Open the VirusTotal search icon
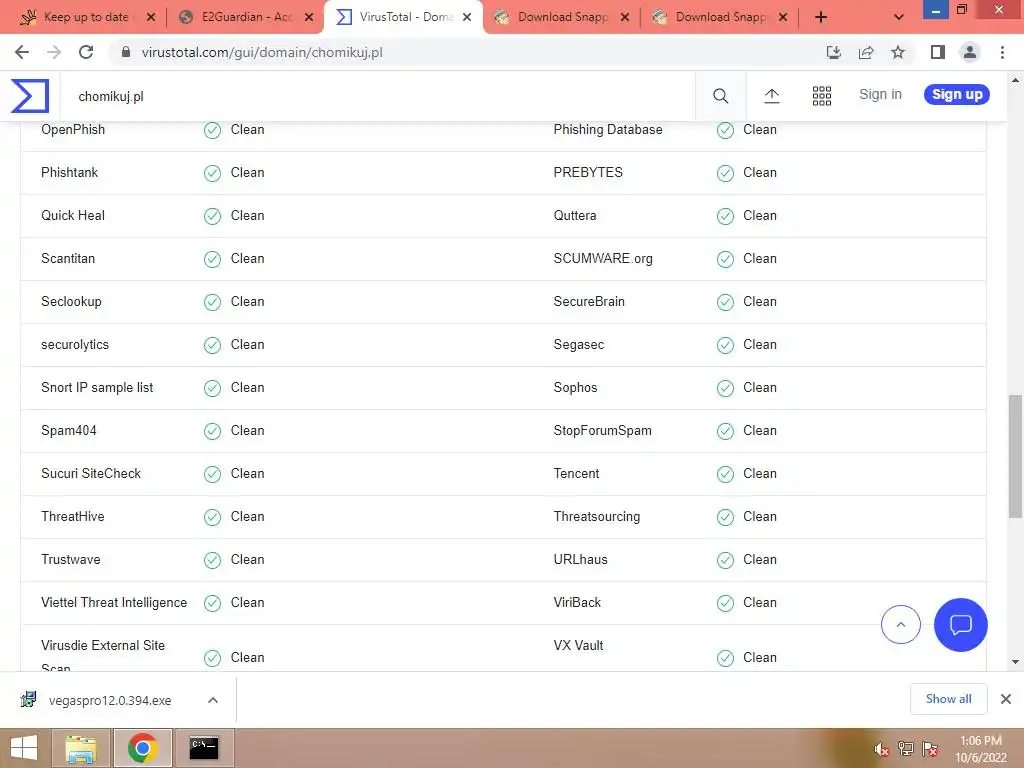 720,96
